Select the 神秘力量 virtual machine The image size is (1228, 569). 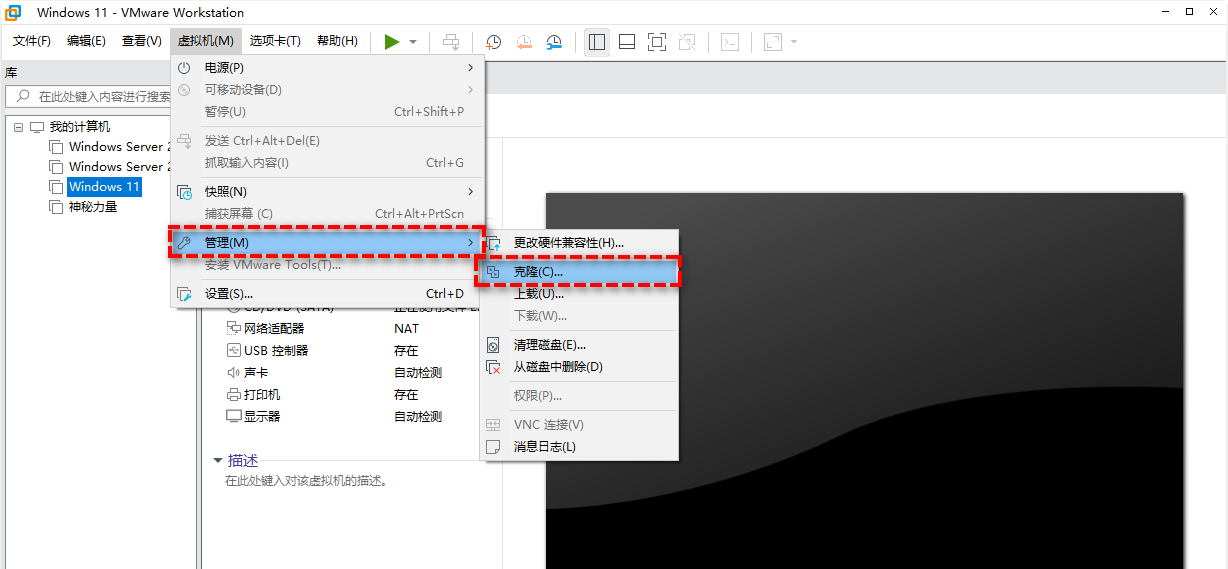coord(92,207)
